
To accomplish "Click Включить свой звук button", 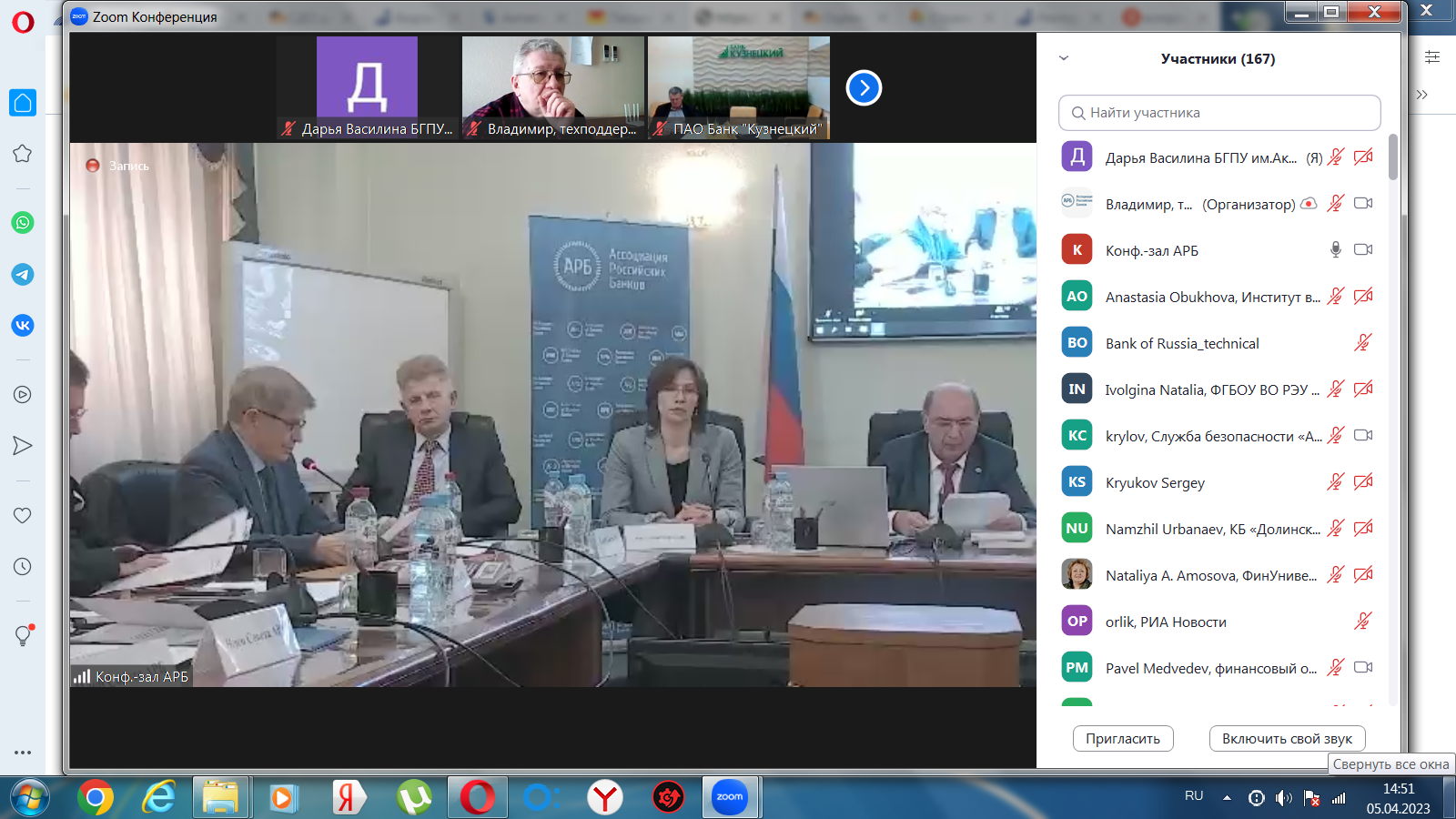I will click(1287, 739).
